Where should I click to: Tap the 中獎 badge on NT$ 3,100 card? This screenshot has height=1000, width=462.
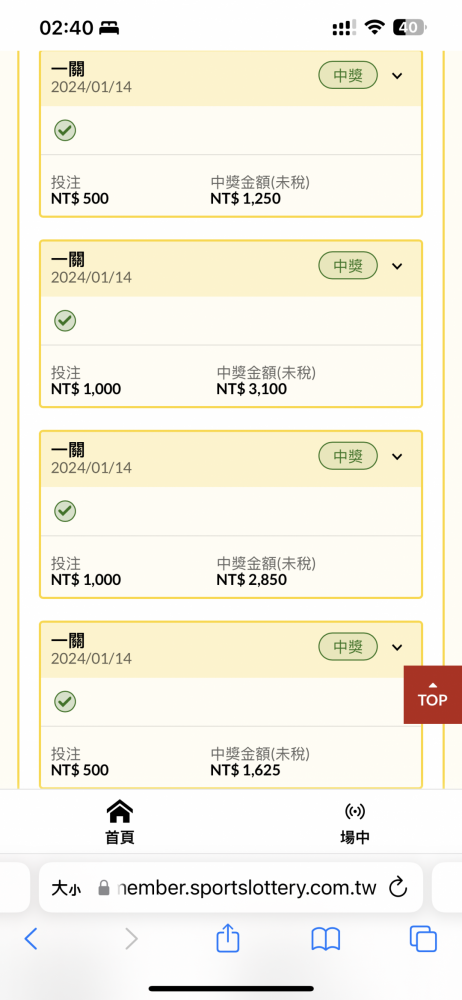(348, 266)
